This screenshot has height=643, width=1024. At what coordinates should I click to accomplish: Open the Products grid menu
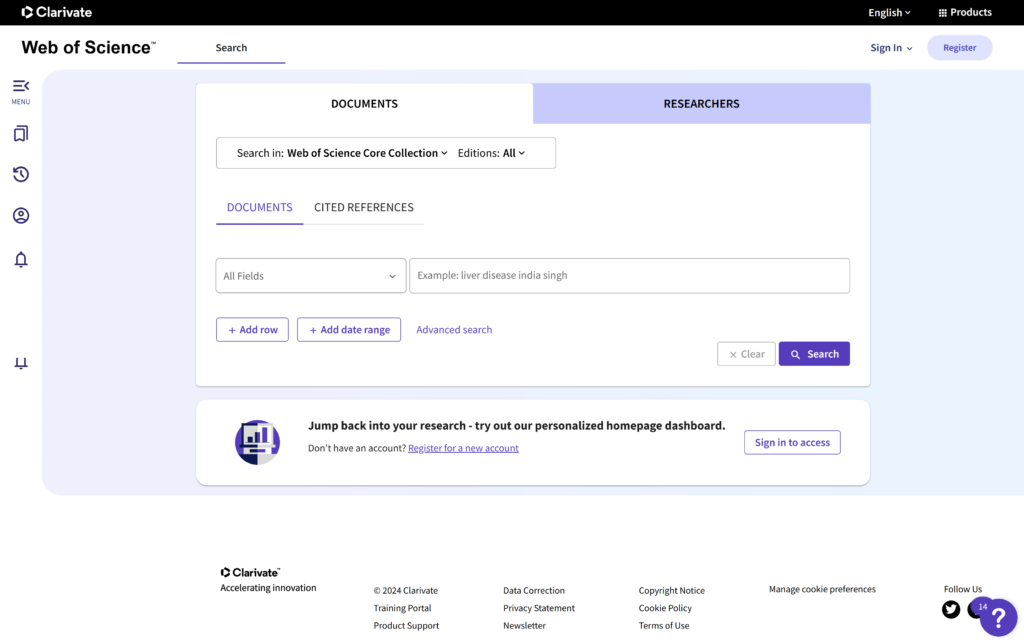tap(965, 13)
